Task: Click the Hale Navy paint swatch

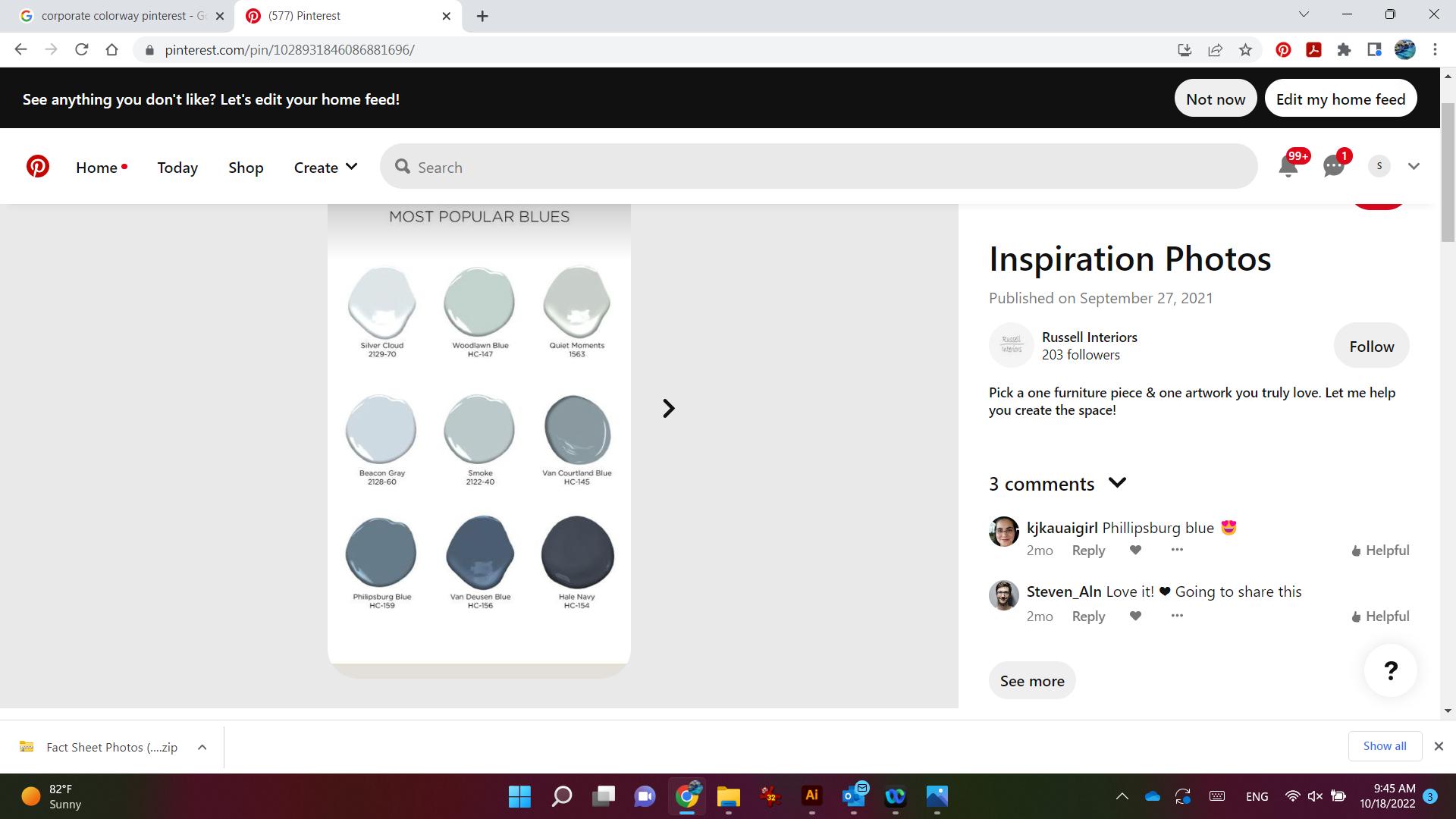Action: pyautogui.click(x=577, y=552)
